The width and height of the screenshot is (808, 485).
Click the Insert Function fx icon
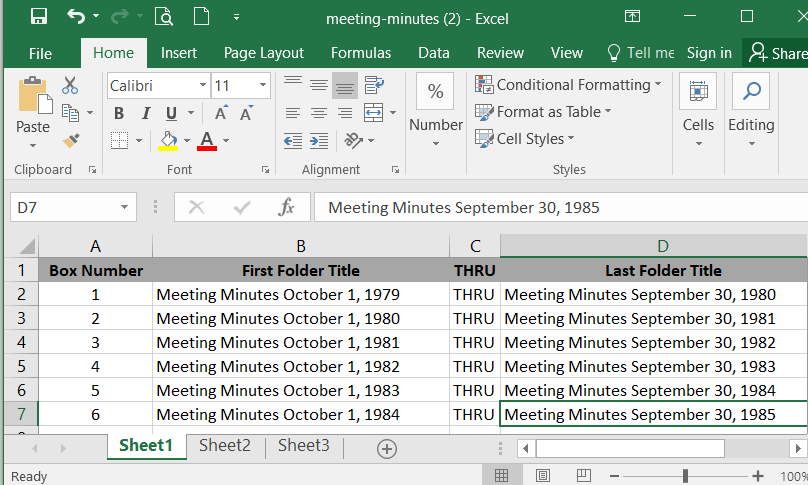286,207
